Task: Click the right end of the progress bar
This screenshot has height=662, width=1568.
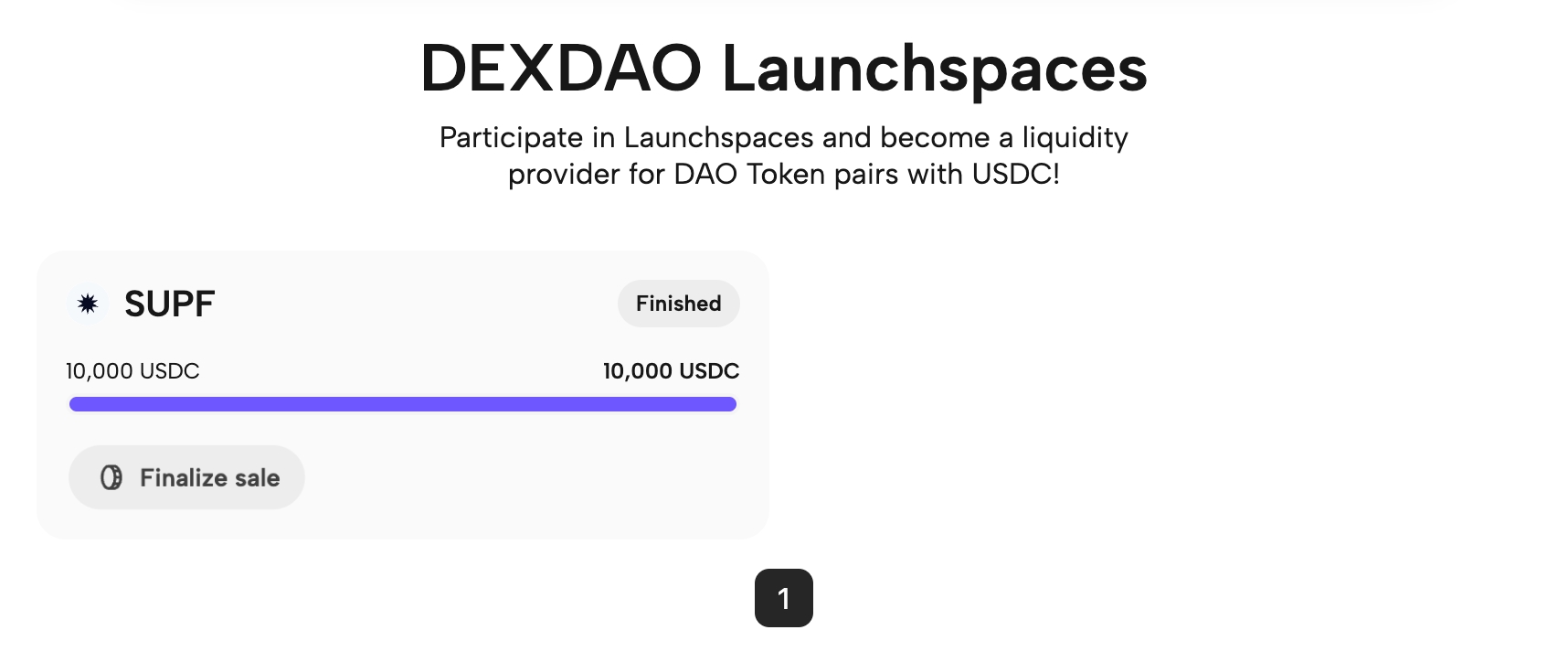Action: tap(729, 404)
